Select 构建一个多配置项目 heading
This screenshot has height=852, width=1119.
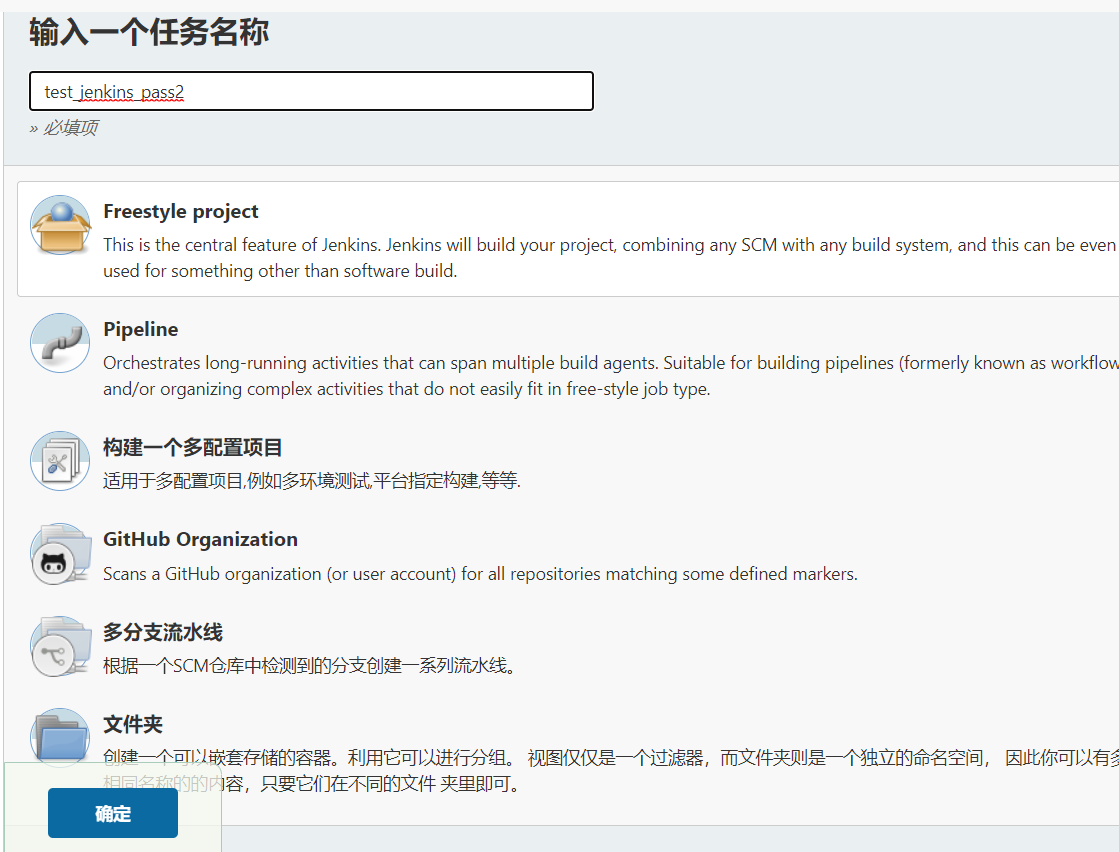[x=193, y=447]
